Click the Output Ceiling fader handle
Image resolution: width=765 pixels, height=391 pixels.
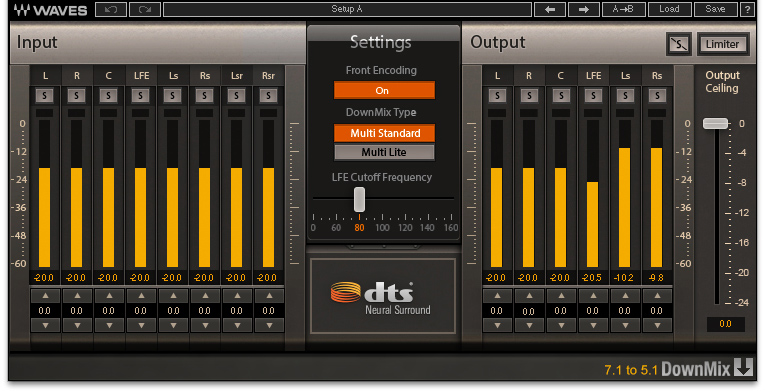(x=715, y=123)
